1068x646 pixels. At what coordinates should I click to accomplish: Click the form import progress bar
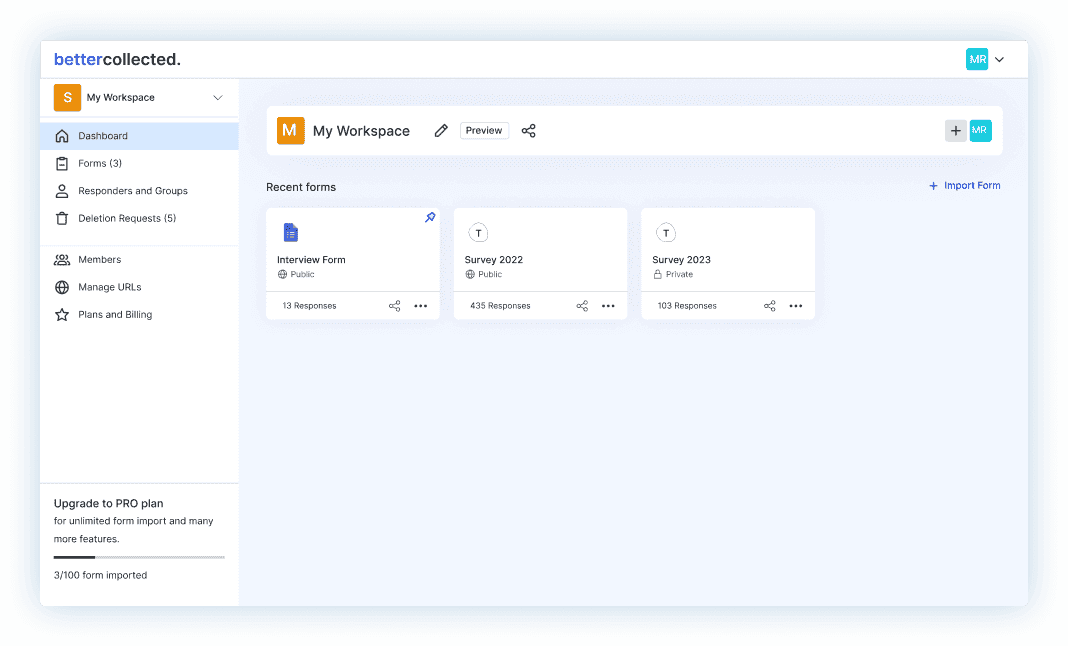pyautogui.click(x=139, y=557)
